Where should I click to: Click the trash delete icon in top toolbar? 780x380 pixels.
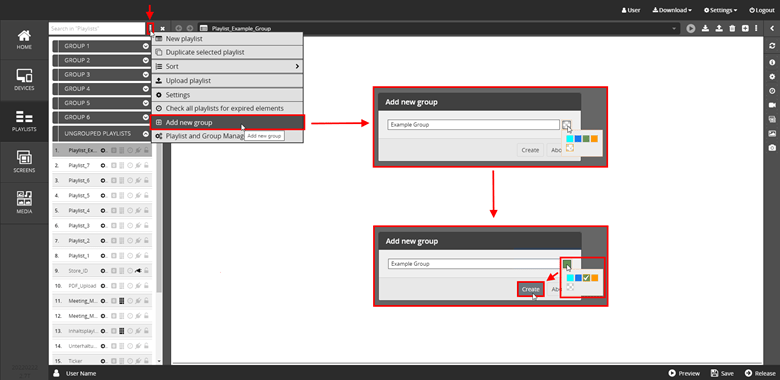(732, 28)
